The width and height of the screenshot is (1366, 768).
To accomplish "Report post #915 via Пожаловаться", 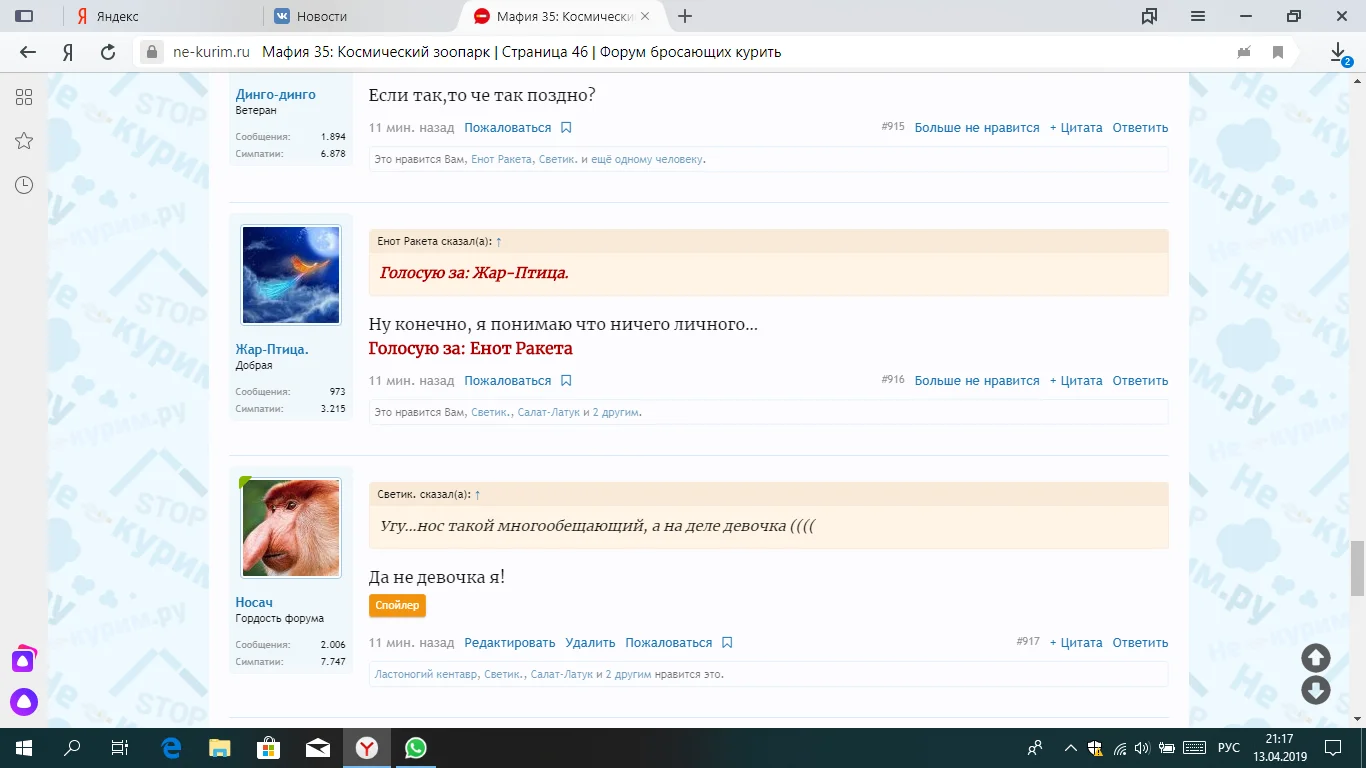I will point(507,128).
